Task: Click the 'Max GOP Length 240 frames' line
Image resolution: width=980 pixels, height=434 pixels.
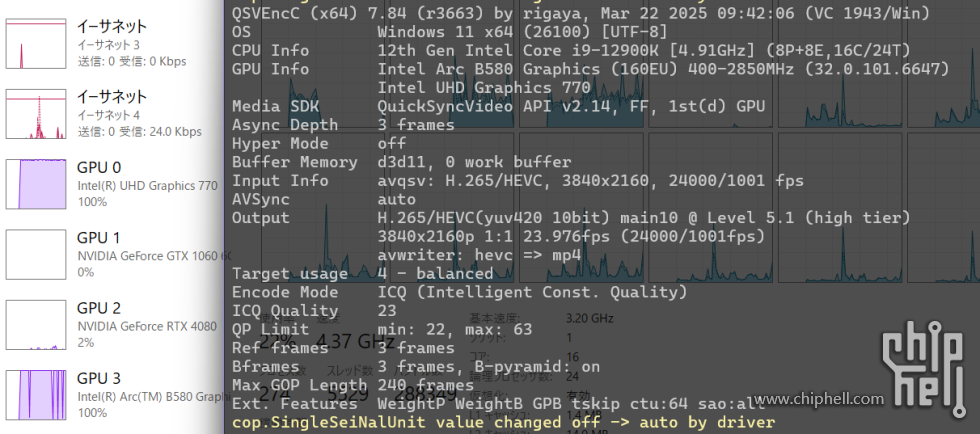Action: point(353,385)
